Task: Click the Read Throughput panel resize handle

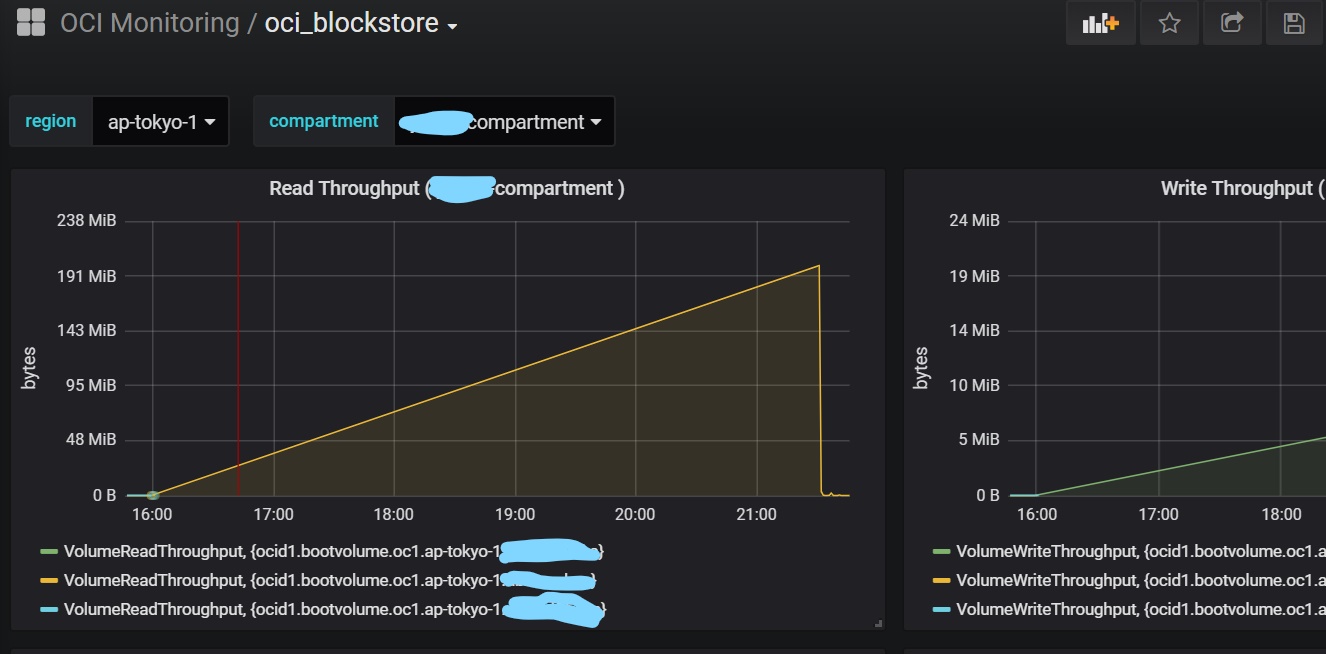Action: 878,623
